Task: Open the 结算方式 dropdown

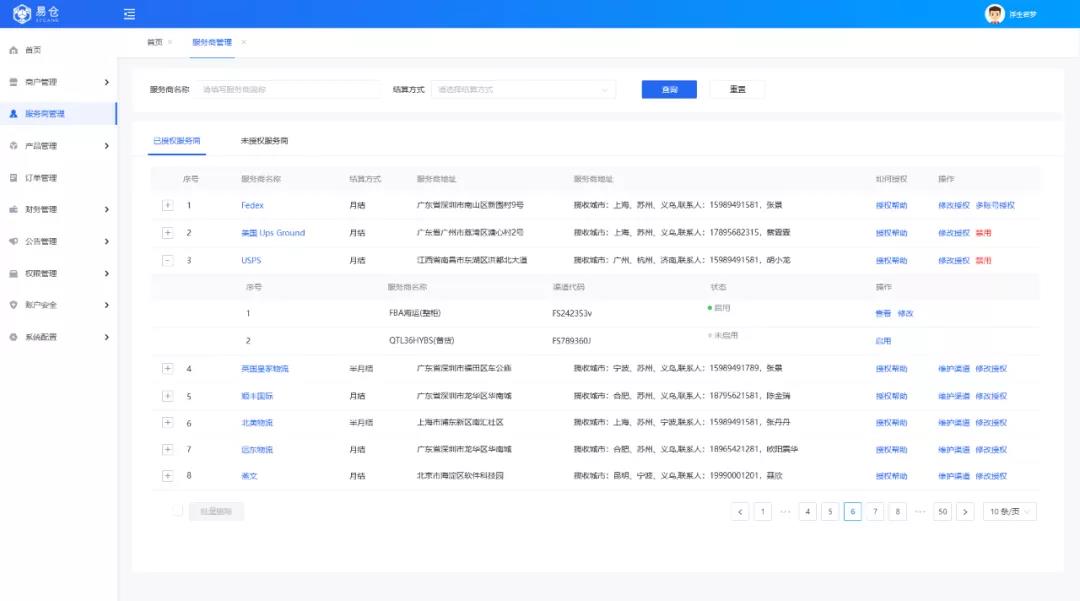Action: point(523,90)
